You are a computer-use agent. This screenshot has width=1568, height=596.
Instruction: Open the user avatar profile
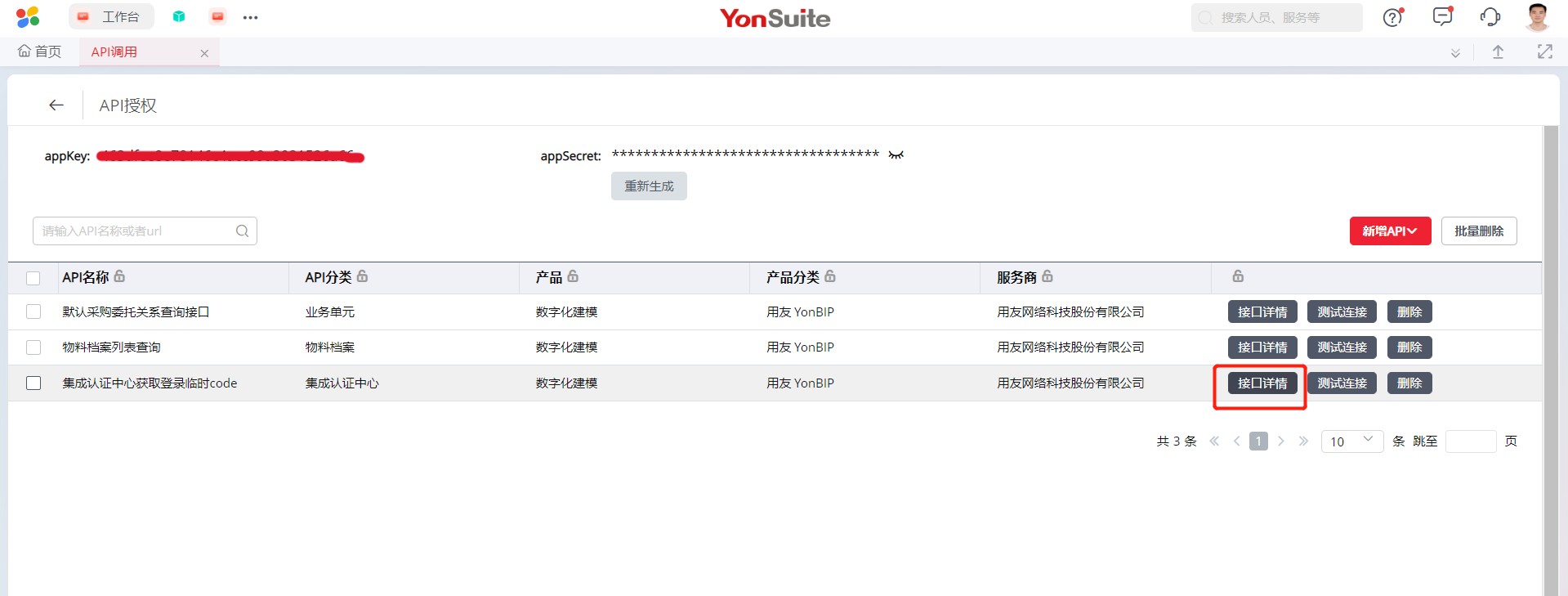pyautogui.click(x=1538, y=17)
